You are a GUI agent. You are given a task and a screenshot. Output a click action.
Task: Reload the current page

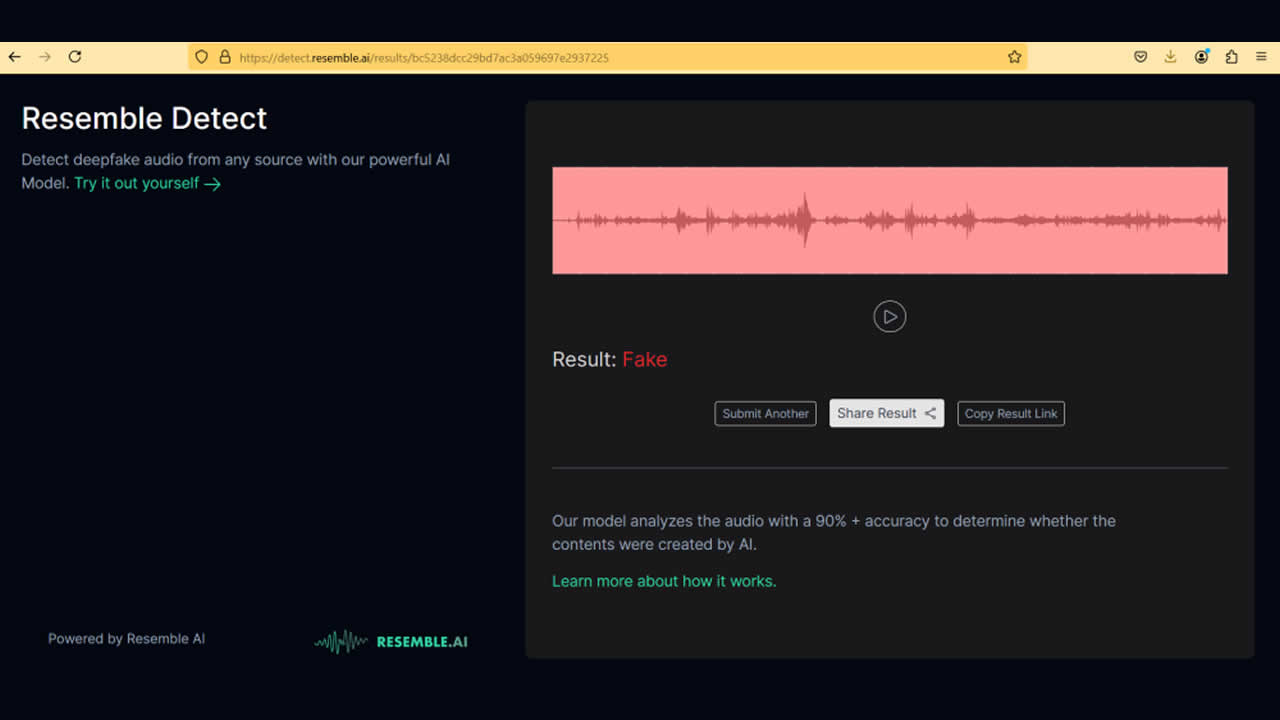click(x=75, y=57)
